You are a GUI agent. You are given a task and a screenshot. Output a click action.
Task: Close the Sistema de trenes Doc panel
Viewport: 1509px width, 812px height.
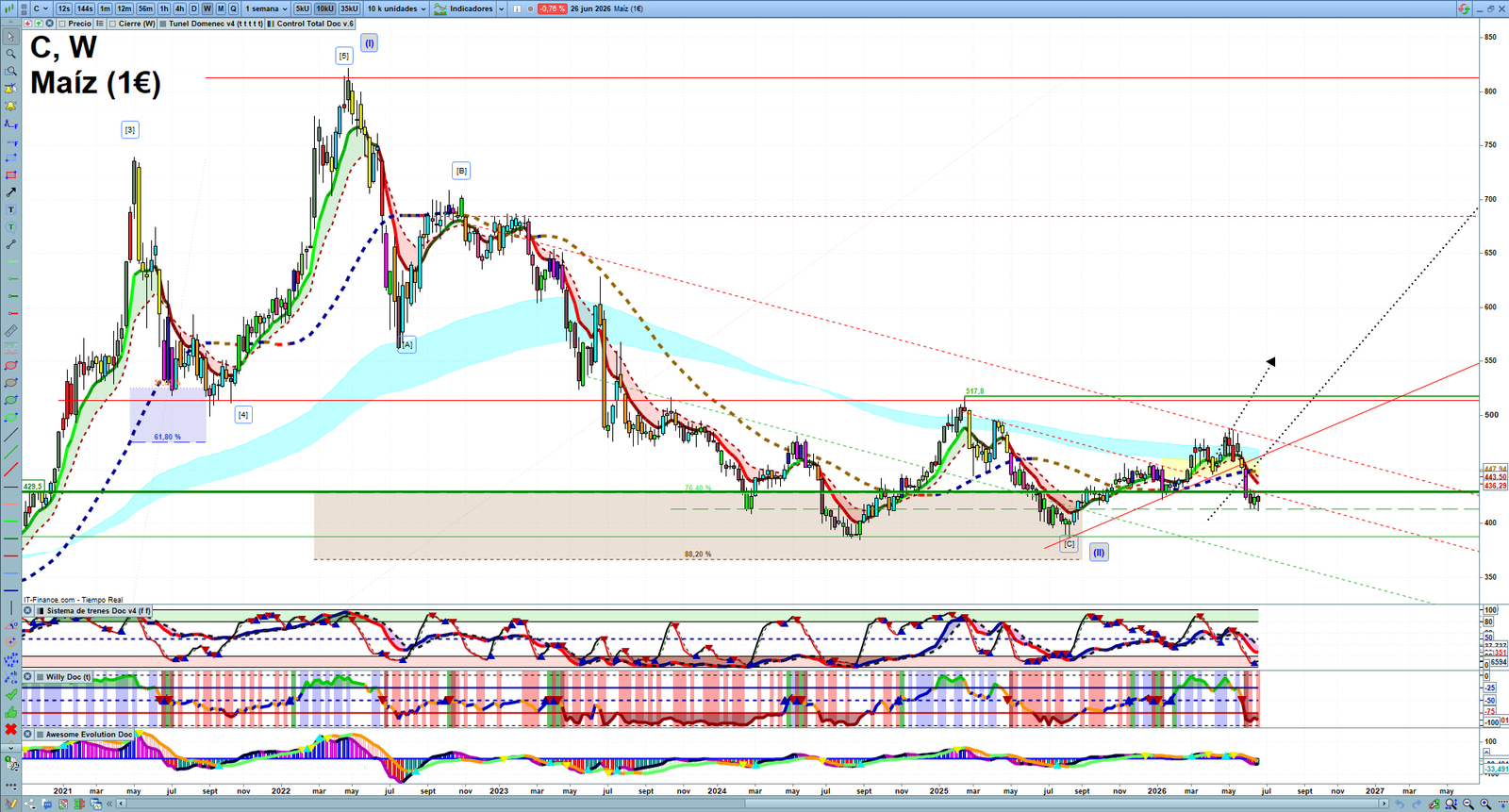click(27, 611)
